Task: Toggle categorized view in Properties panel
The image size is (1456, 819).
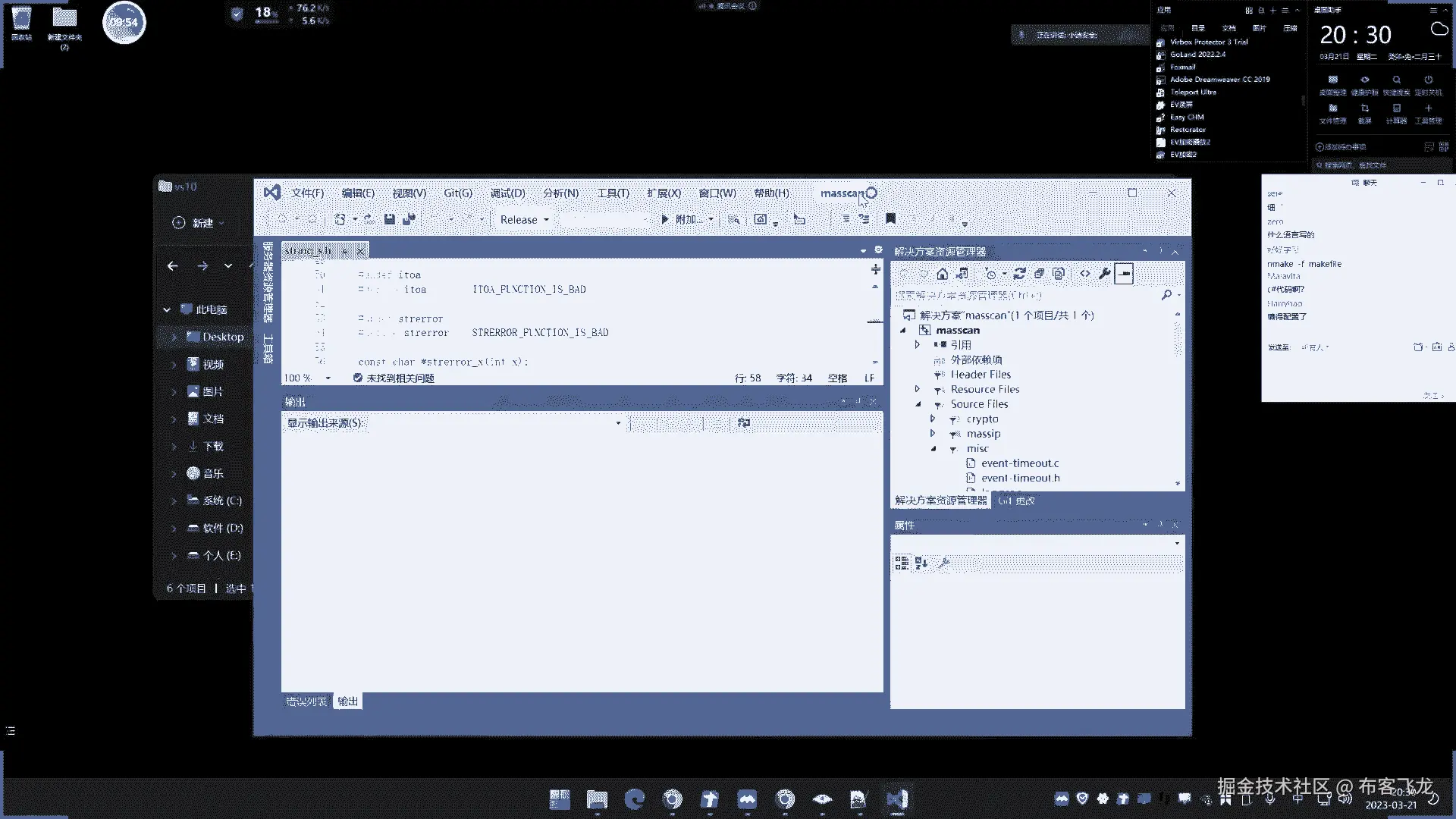Action: 902,563
